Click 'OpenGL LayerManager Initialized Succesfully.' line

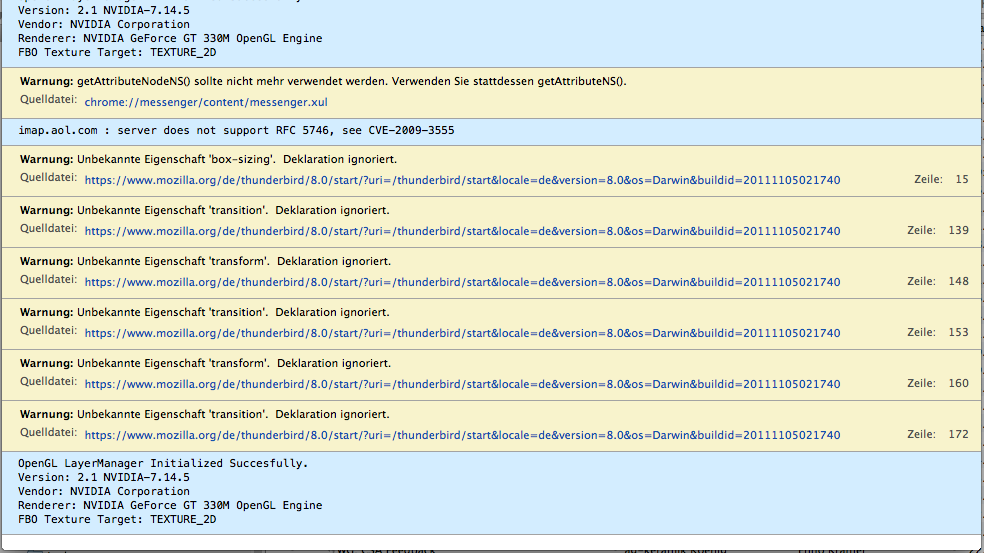click(x=163, y=463)
